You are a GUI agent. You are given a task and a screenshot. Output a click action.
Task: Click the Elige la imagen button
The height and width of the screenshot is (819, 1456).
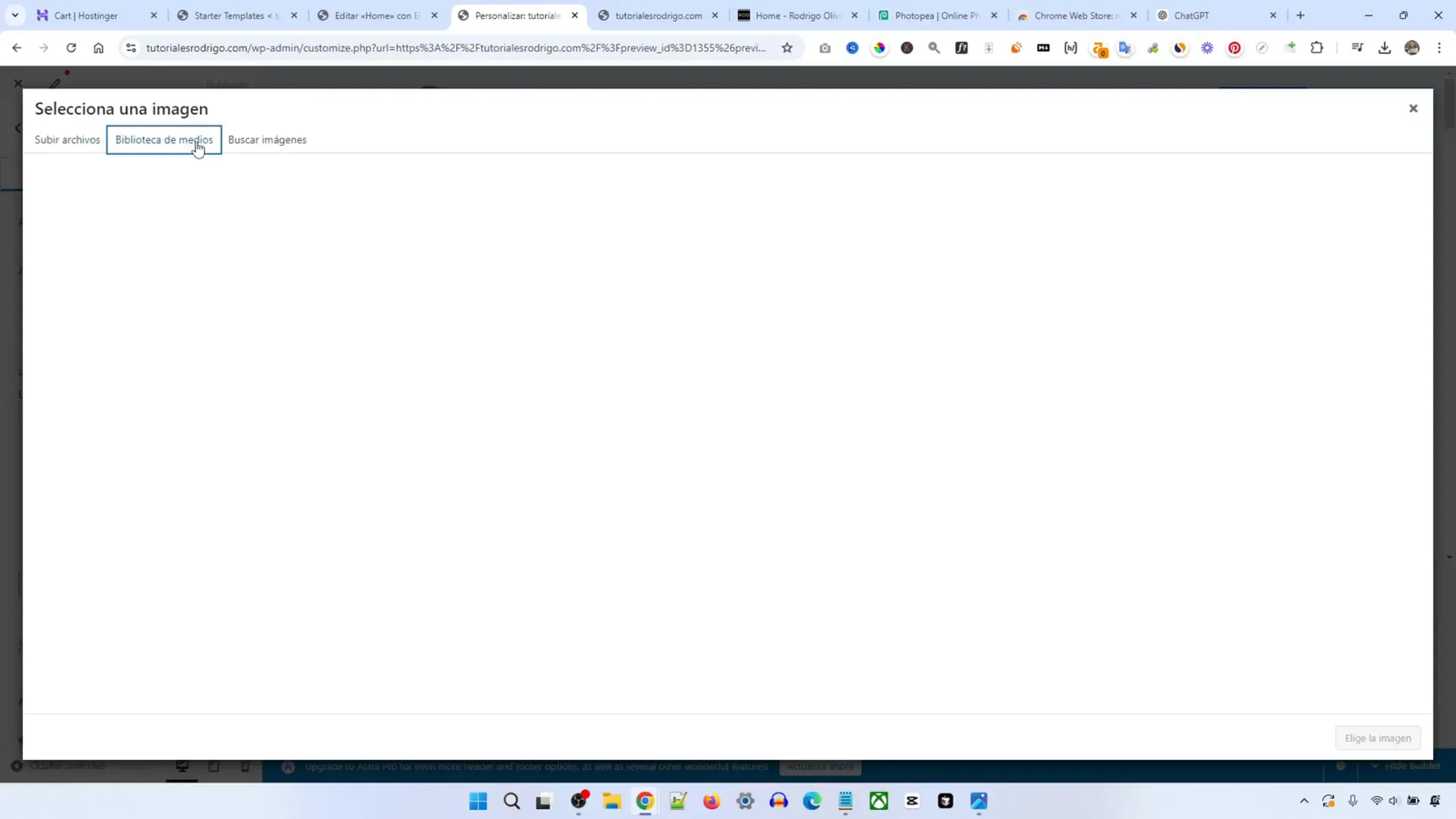1380,738
